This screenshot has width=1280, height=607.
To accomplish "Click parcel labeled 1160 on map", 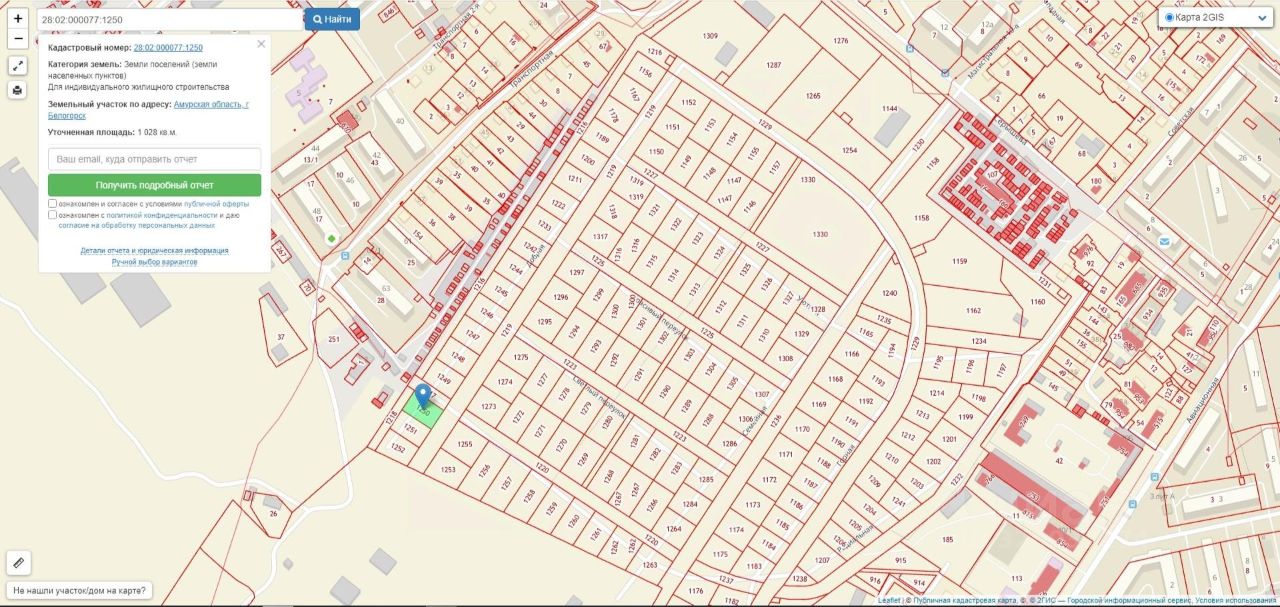I will click(1037, 301).
